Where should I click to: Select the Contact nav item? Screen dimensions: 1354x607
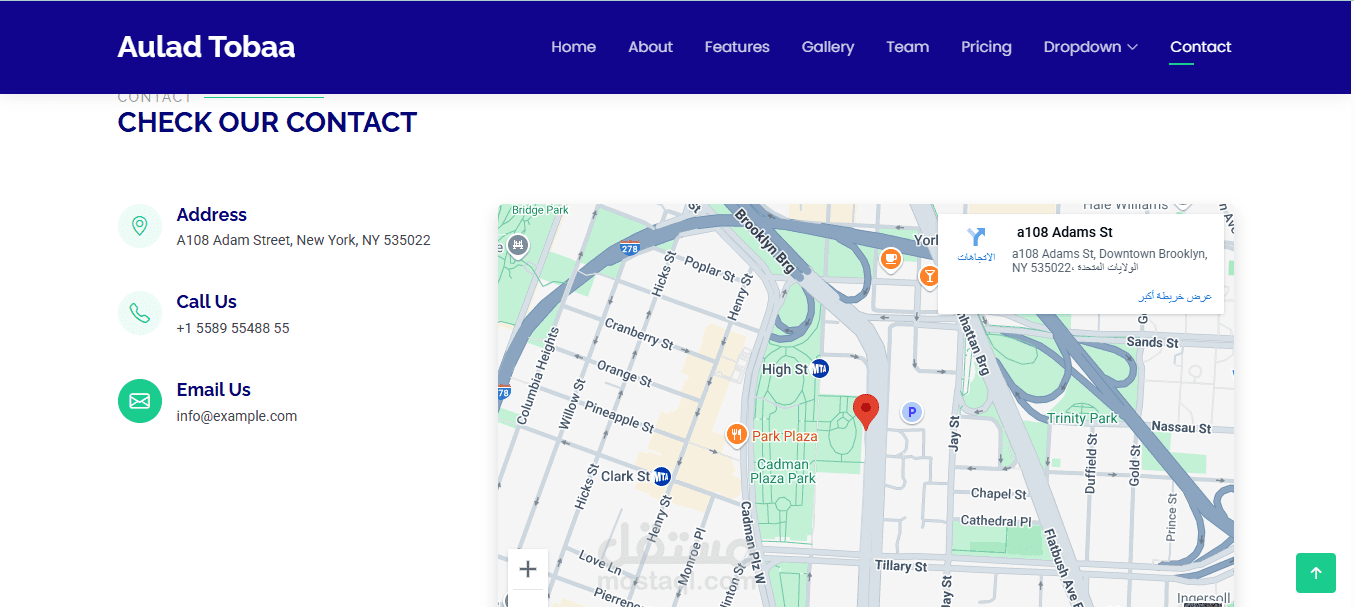pyautogui.click(x=1200, y=47)
